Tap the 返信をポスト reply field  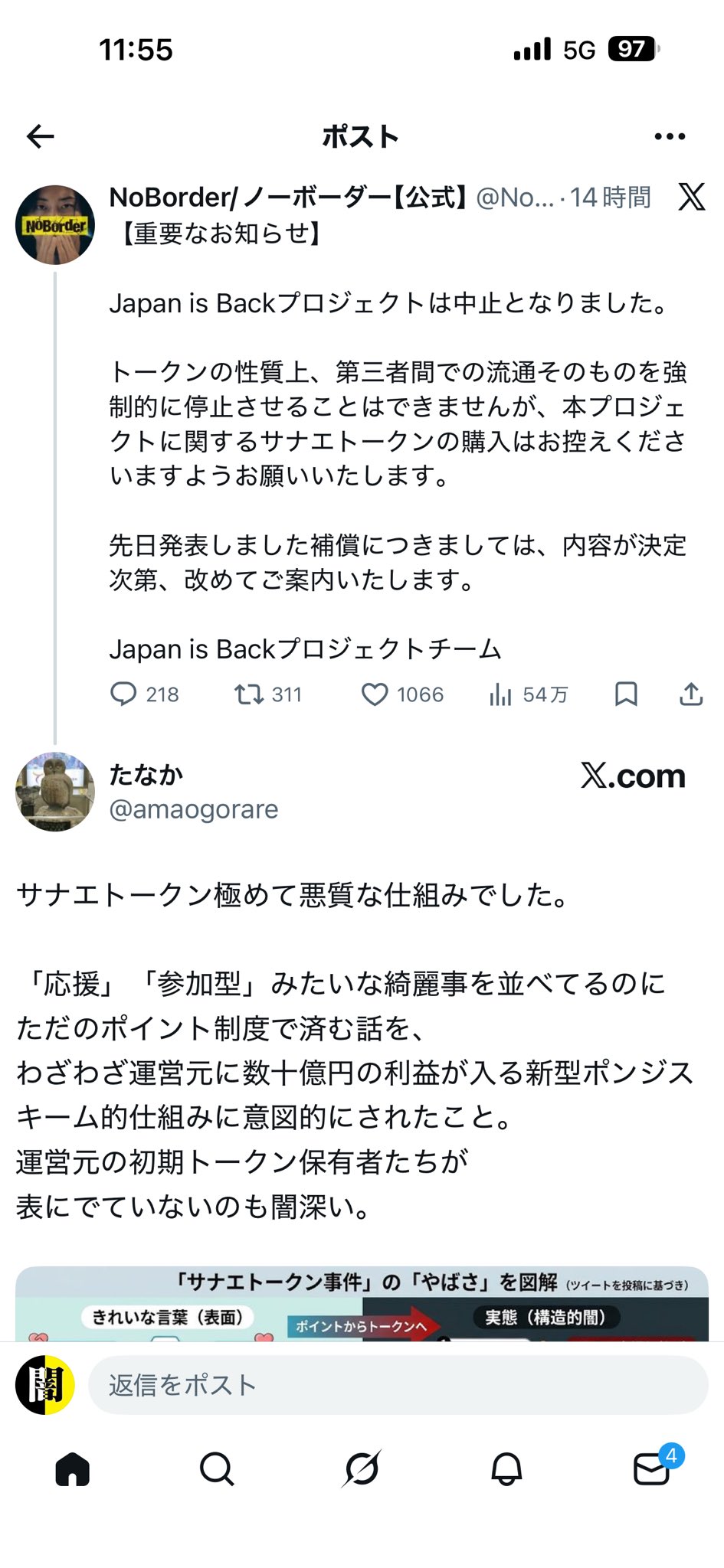click(x=398, y=1385)
